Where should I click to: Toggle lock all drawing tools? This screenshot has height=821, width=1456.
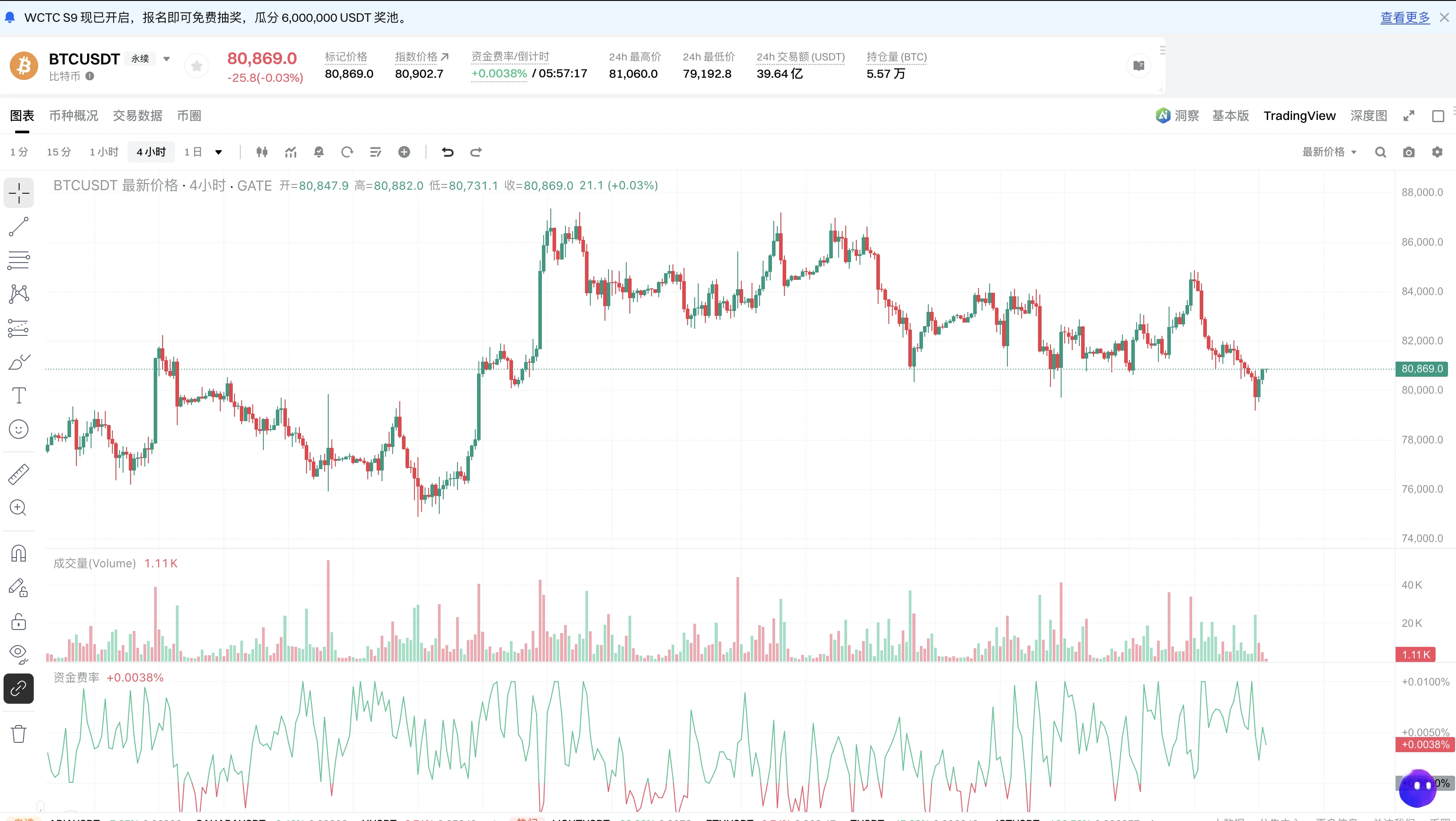click(x=19, y=622)
